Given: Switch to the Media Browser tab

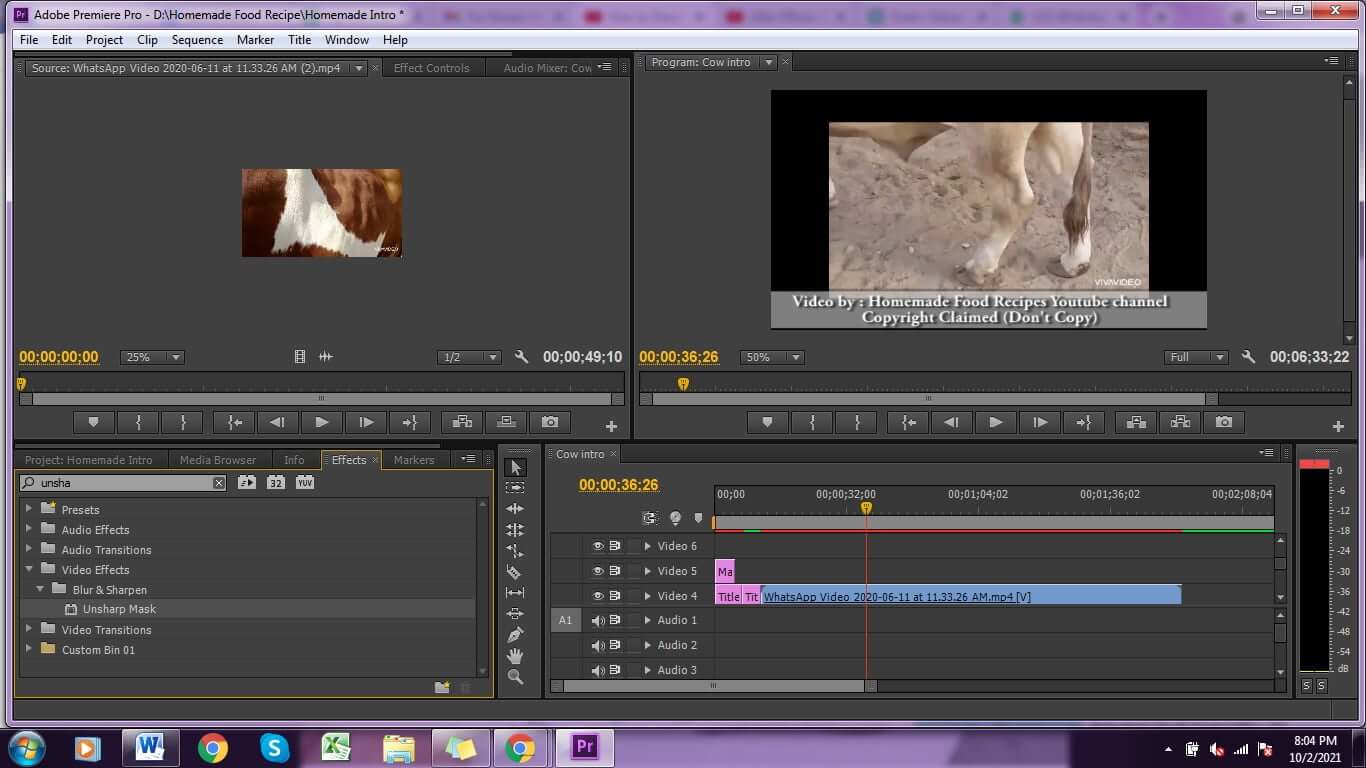Looking at the screenshot, I should (x=217, y=460).
